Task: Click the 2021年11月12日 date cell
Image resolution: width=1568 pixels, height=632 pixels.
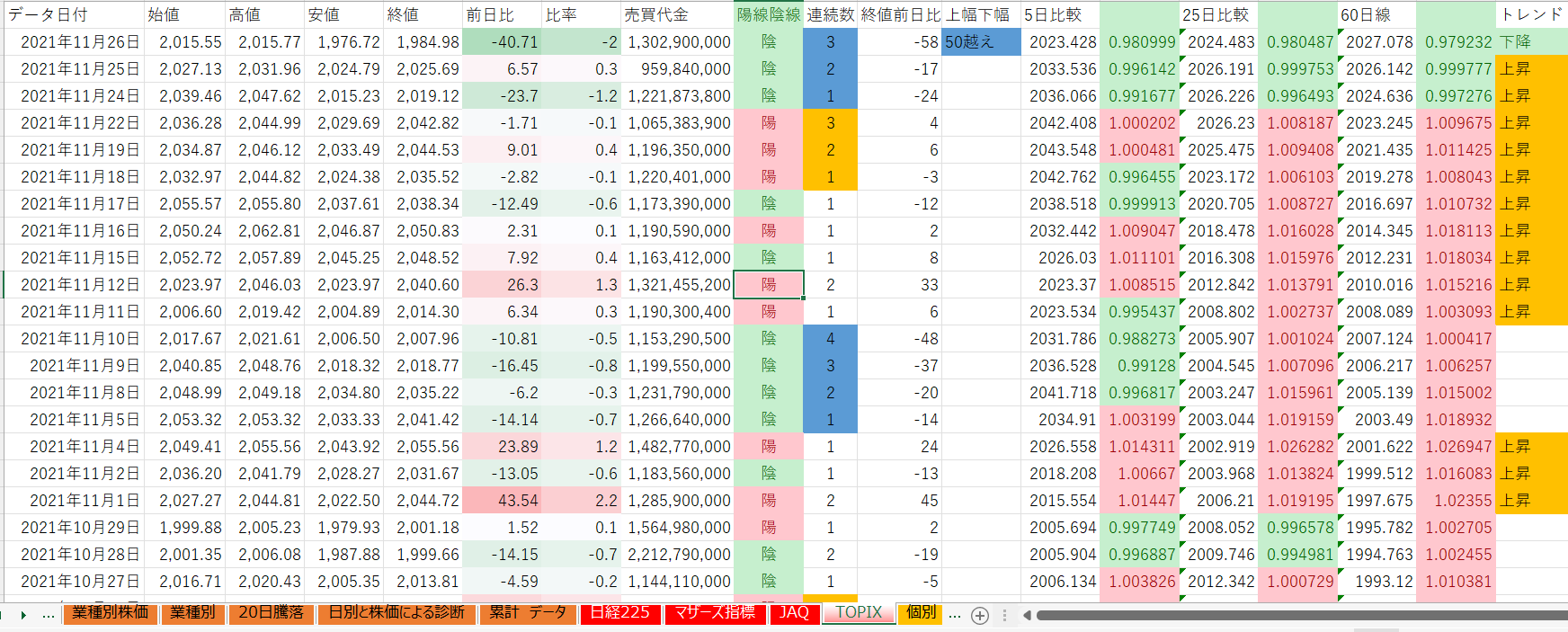Action: [80, 285]
